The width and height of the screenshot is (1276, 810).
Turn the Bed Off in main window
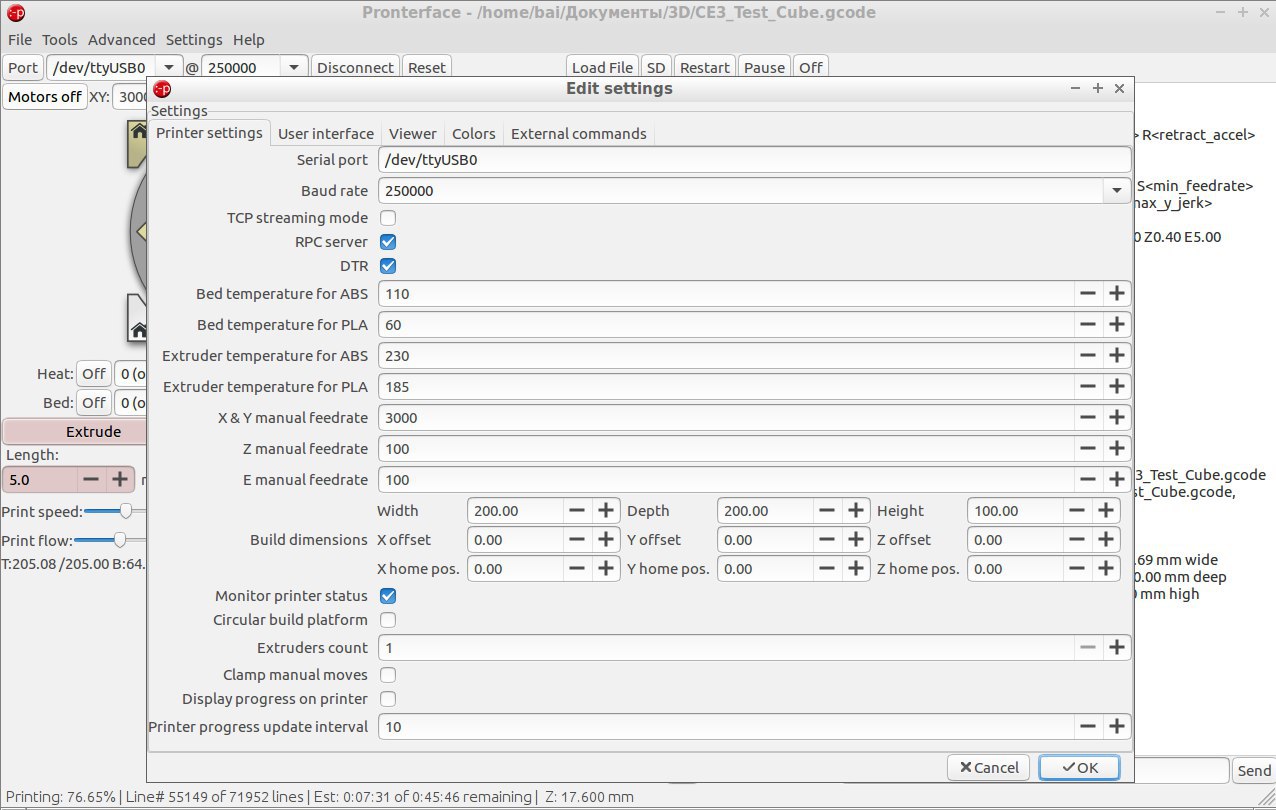point(94,403)
